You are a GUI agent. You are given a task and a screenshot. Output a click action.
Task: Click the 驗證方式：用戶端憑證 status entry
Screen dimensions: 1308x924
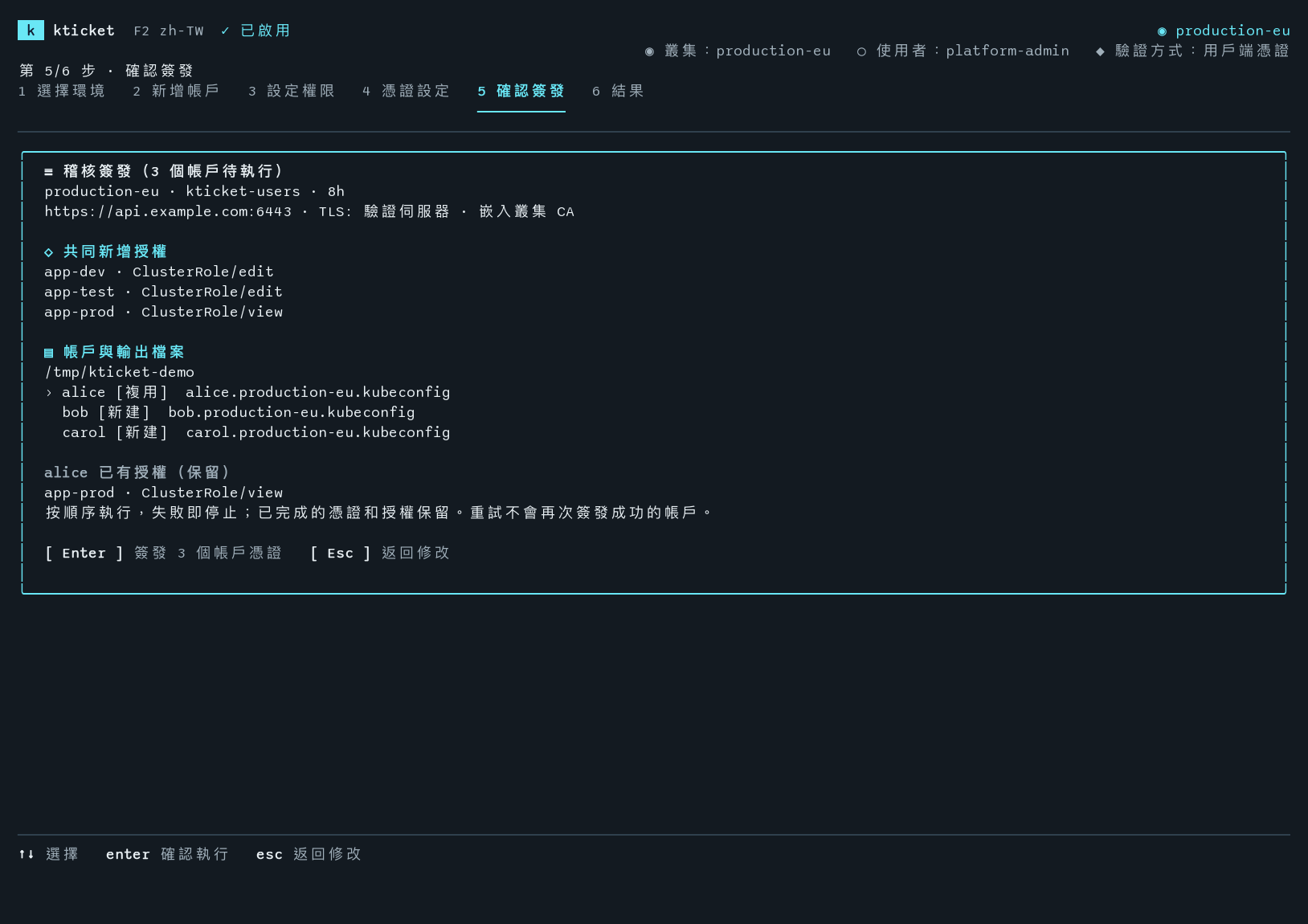1192,51
